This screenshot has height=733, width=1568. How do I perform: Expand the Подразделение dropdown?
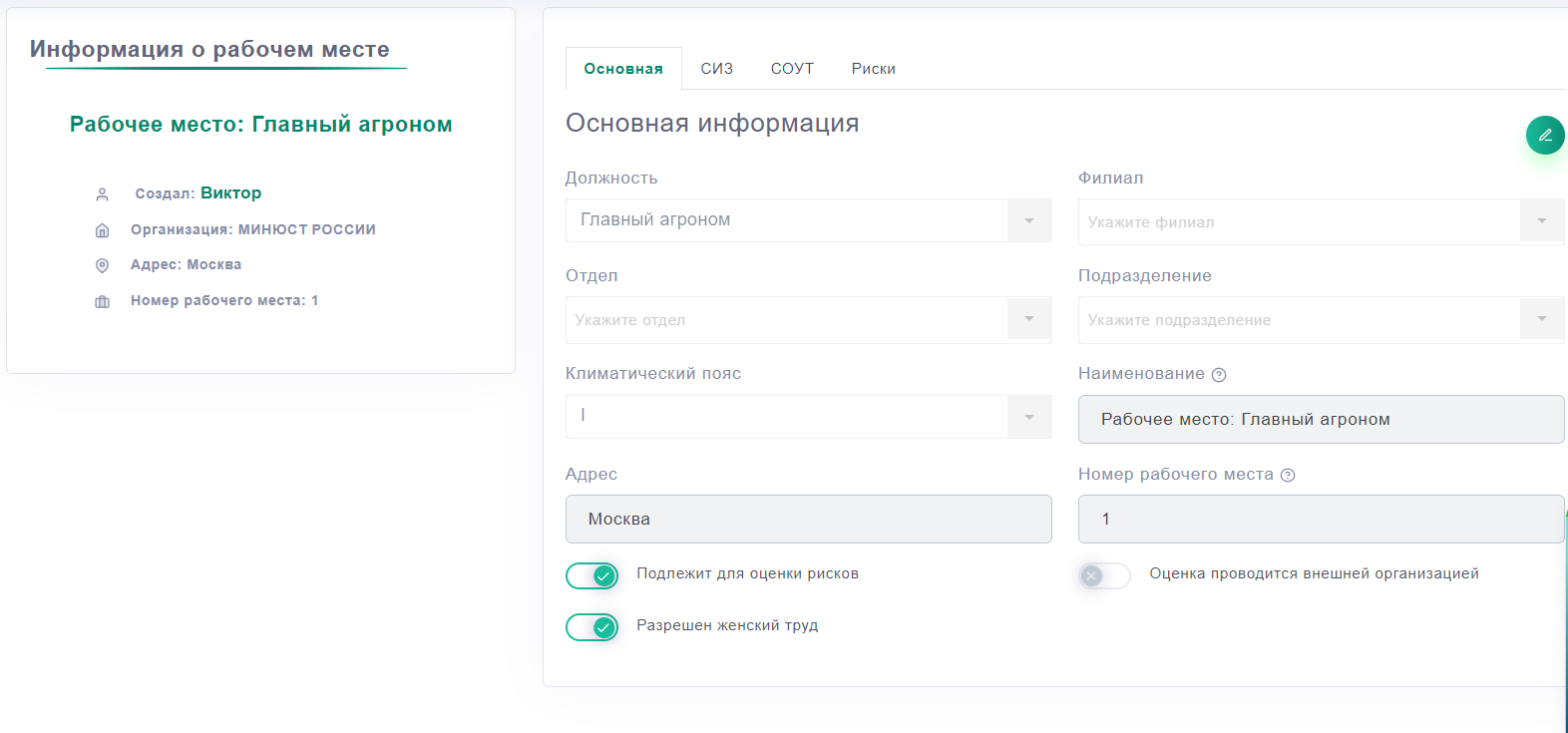point(1541,319)
